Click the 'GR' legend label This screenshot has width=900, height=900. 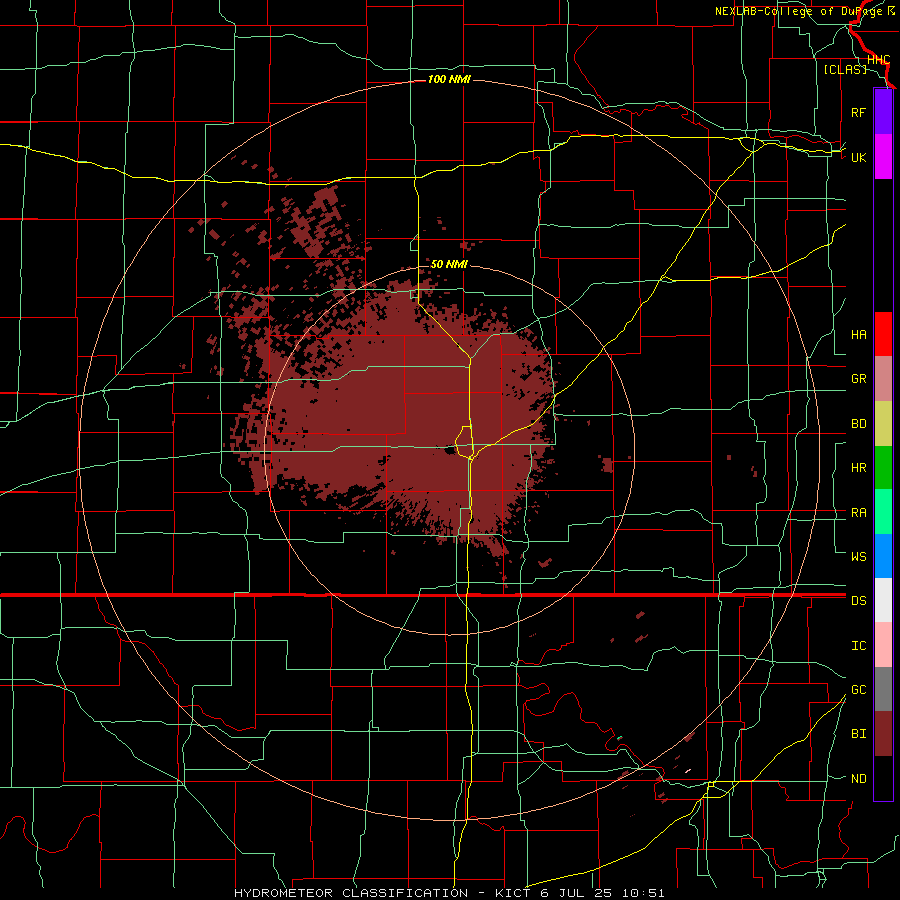coord(858,379)
